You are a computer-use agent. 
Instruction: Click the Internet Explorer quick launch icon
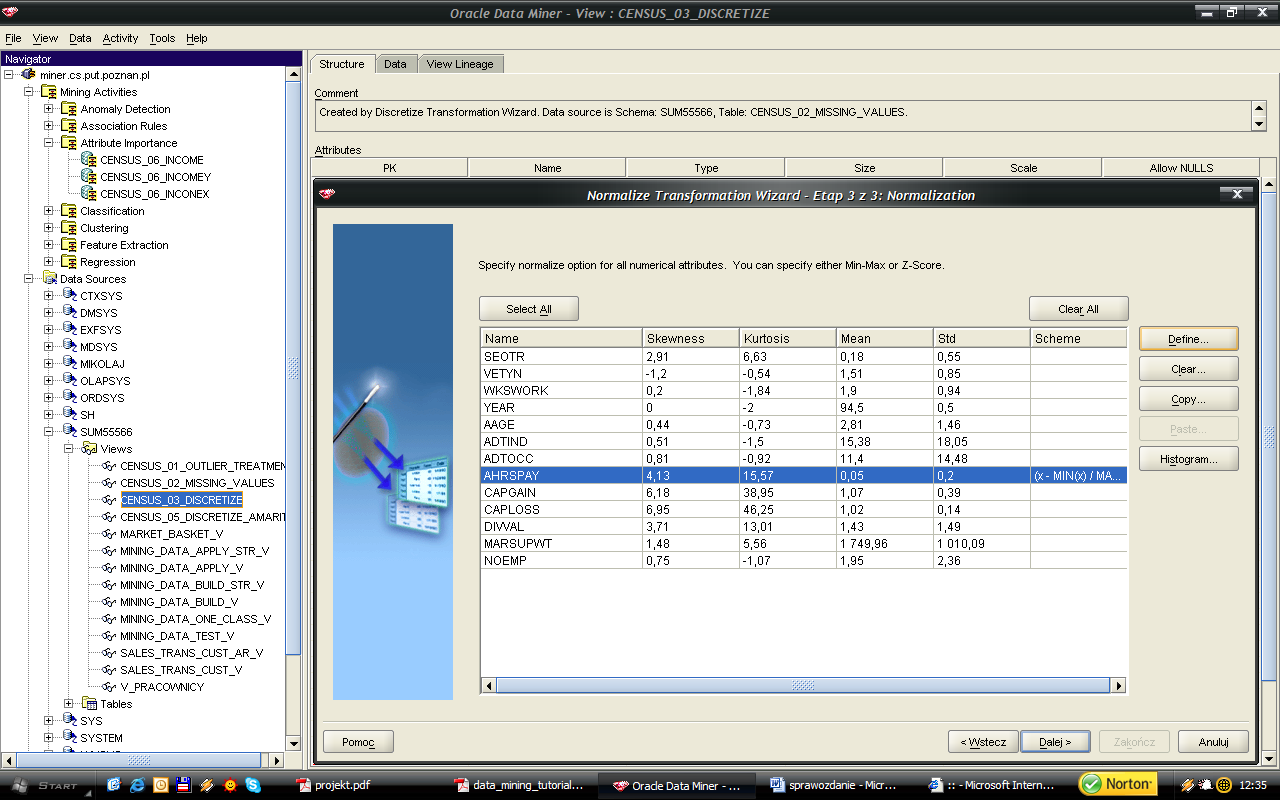tap(137, 785)
